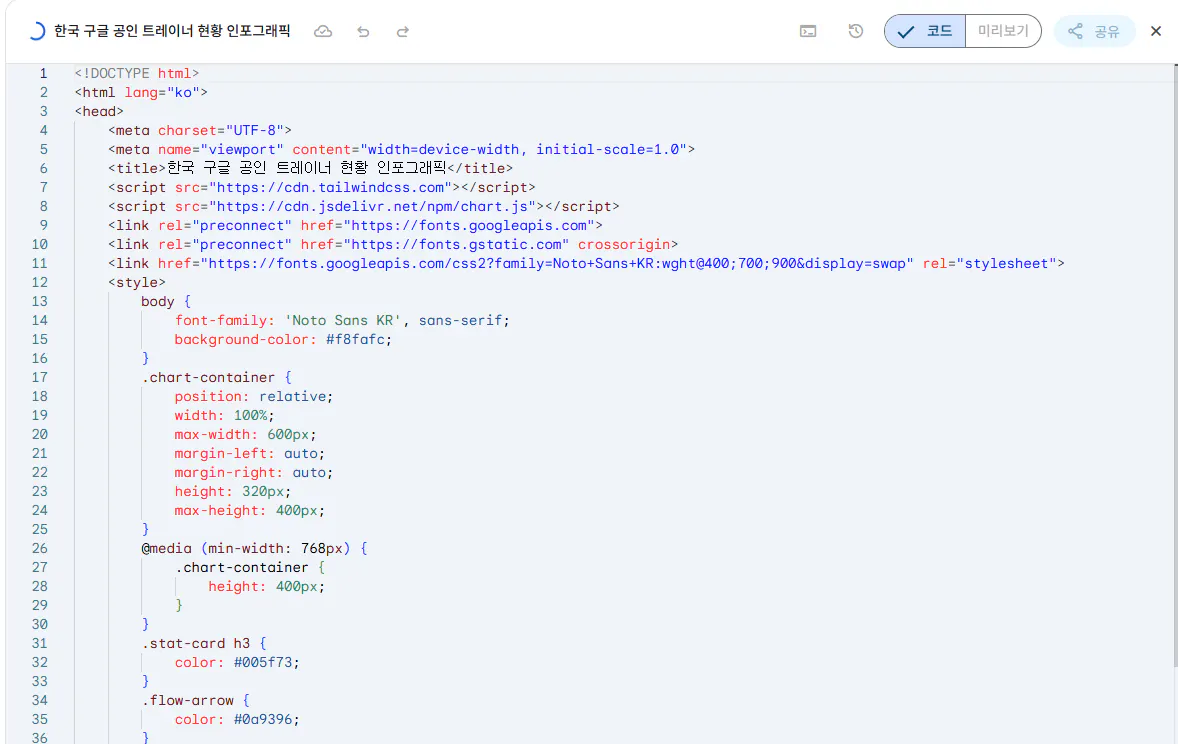Click the tailwindcss CDN script URL
The width and height of the screenshot is (1178, 744).
coord(330,187)
